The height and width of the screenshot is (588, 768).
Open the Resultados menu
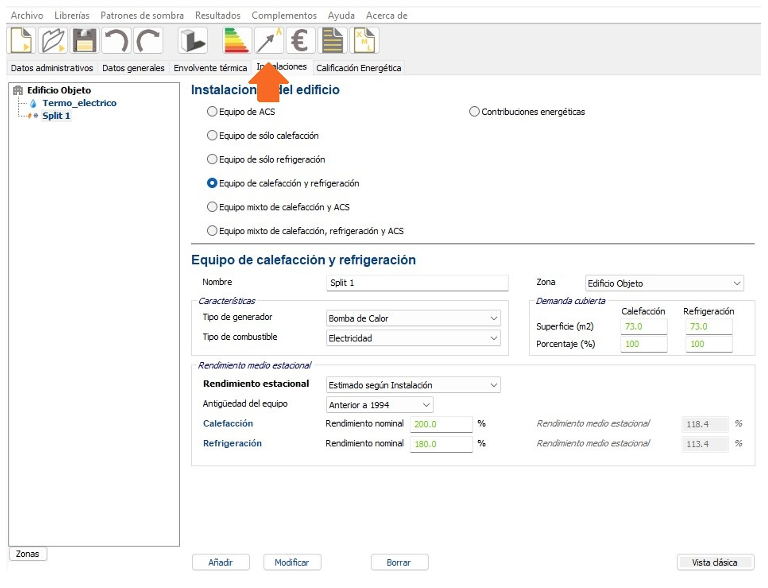coord(217,16)
